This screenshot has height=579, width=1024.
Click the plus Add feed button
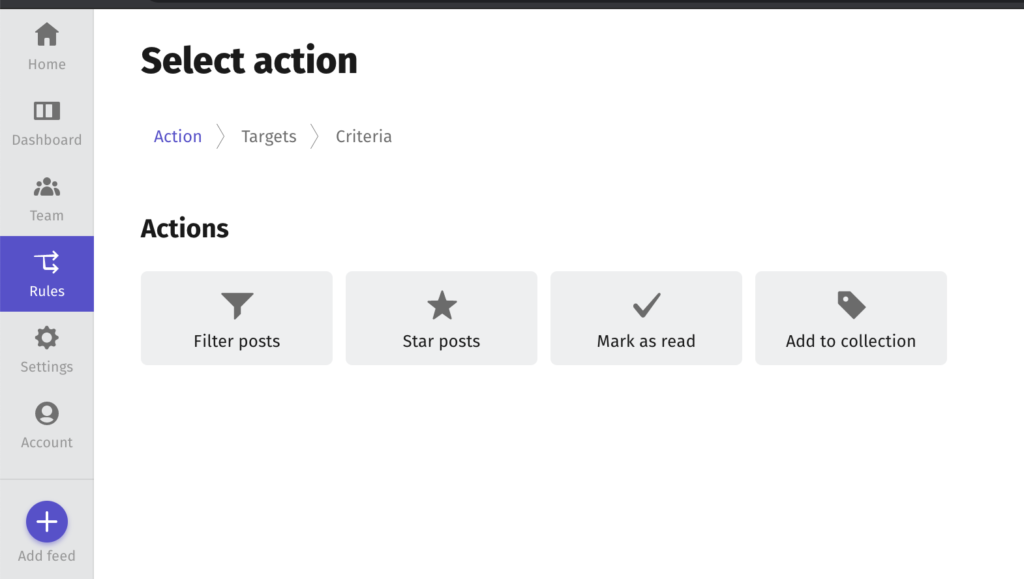[x=46, y=522]
